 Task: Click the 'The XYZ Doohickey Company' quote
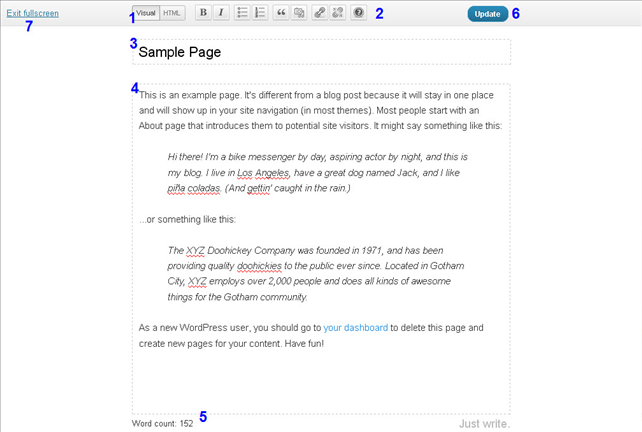pos(316,274)
